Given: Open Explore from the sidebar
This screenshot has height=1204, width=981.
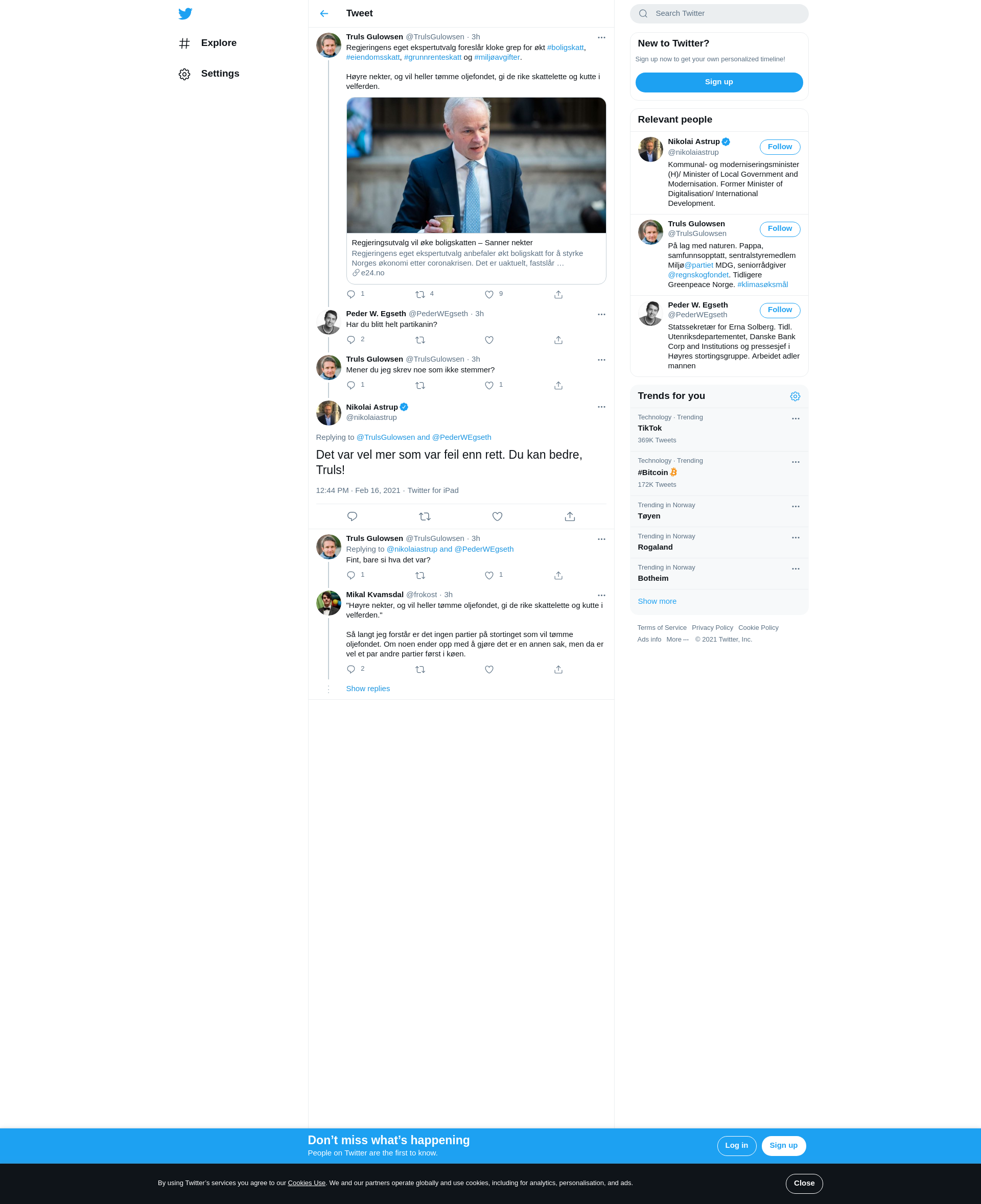Looking at the screenshot, I should 207,43.
